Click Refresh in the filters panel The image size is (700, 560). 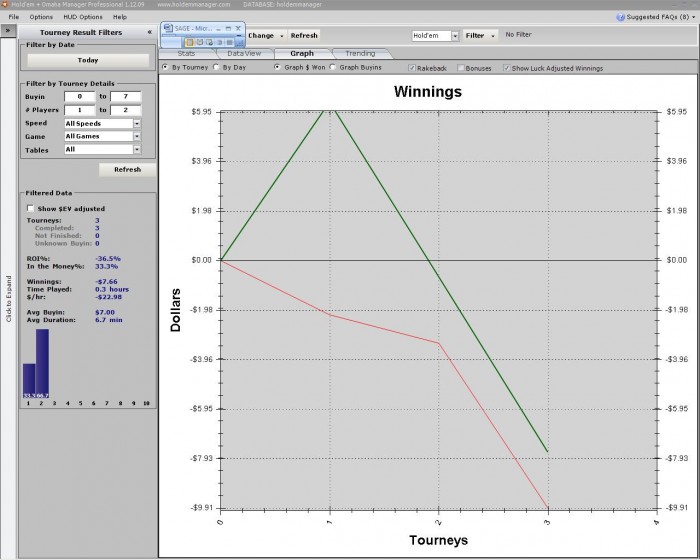(x=127, y=170)
